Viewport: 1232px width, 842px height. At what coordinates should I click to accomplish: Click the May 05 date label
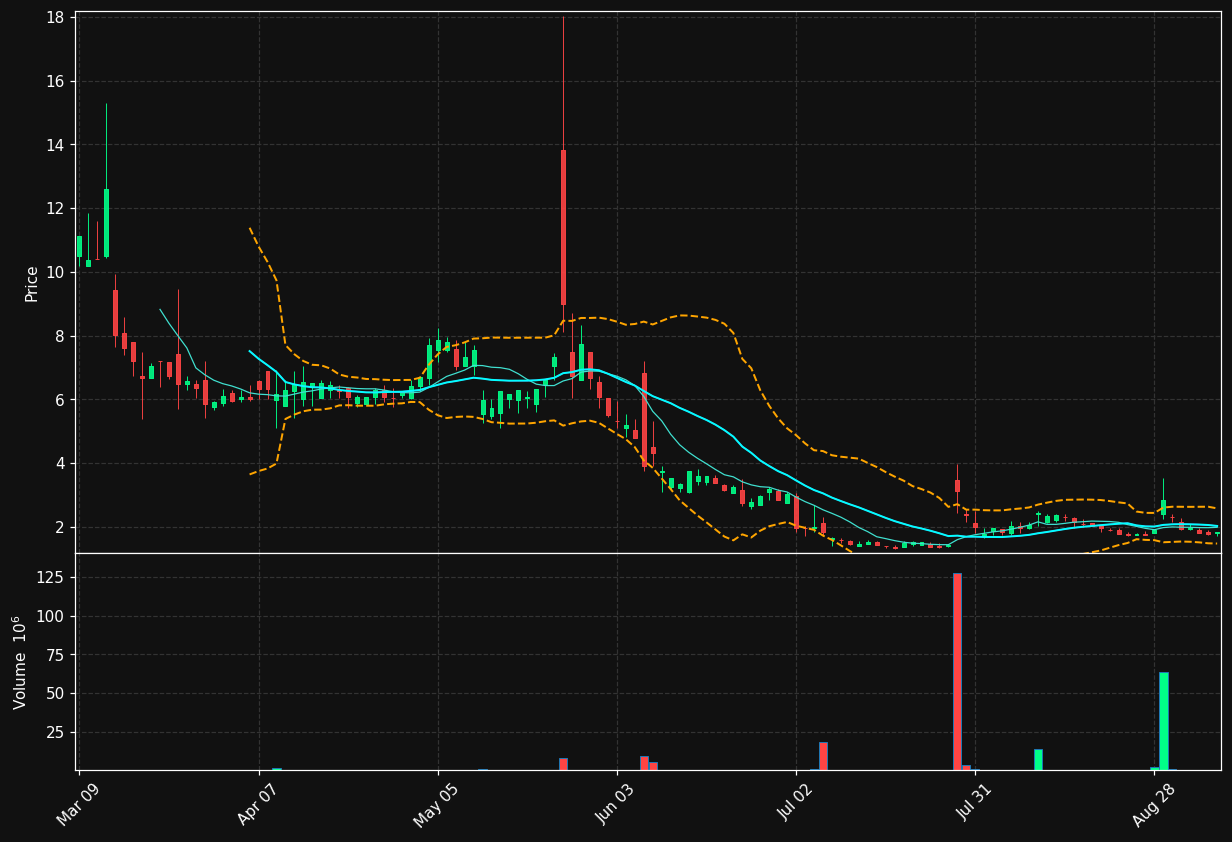437,804
